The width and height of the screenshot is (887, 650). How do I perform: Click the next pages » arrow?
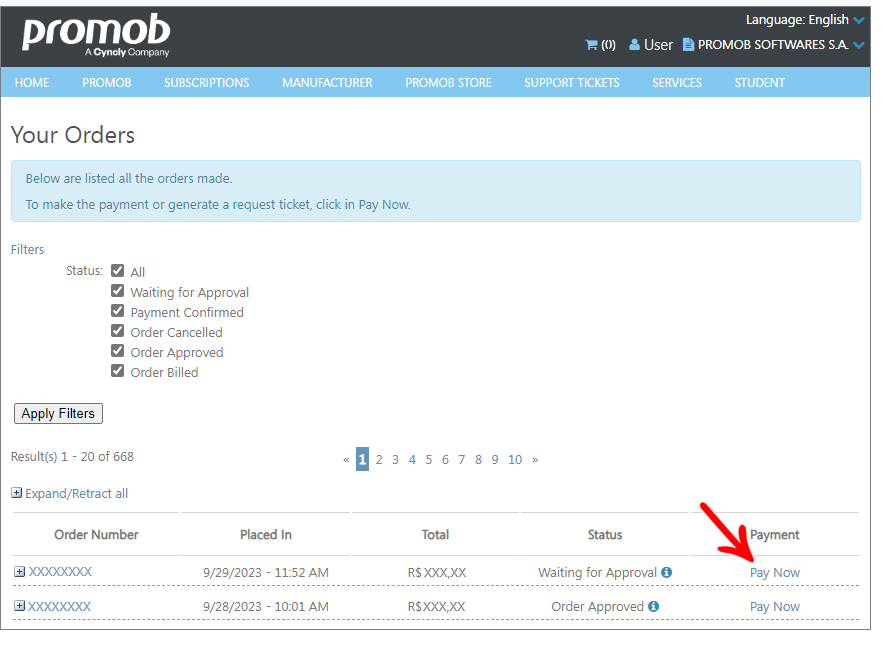tap(535, 460)
